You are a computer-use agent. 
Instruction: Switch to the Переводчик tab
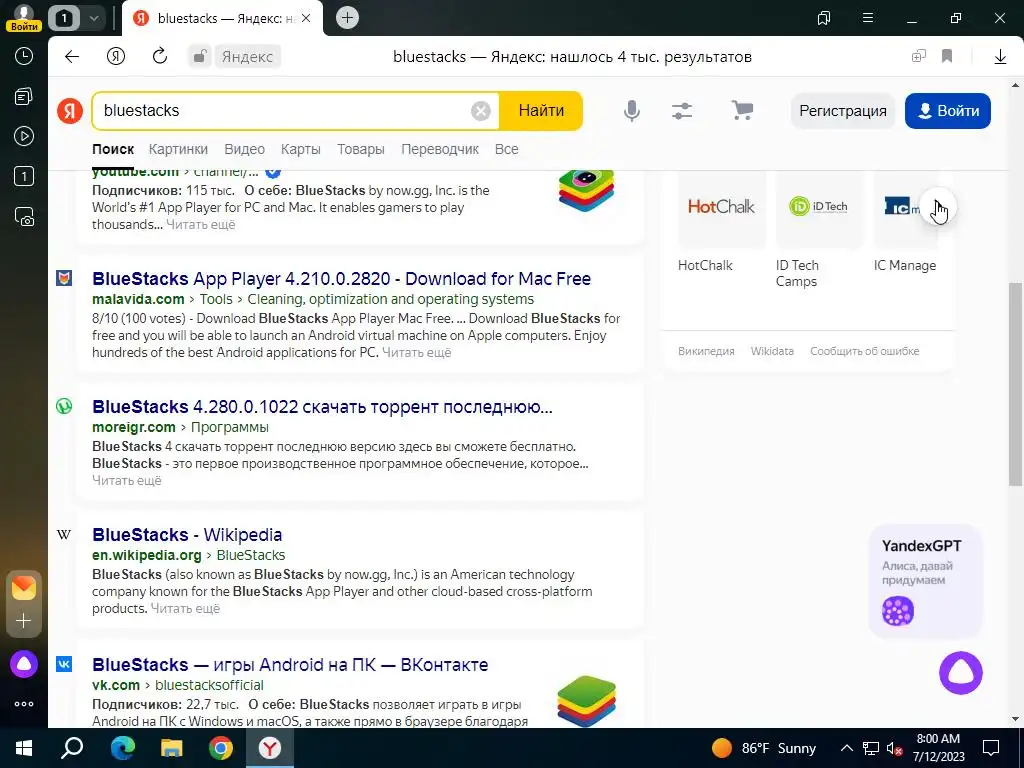click(440, 150)
